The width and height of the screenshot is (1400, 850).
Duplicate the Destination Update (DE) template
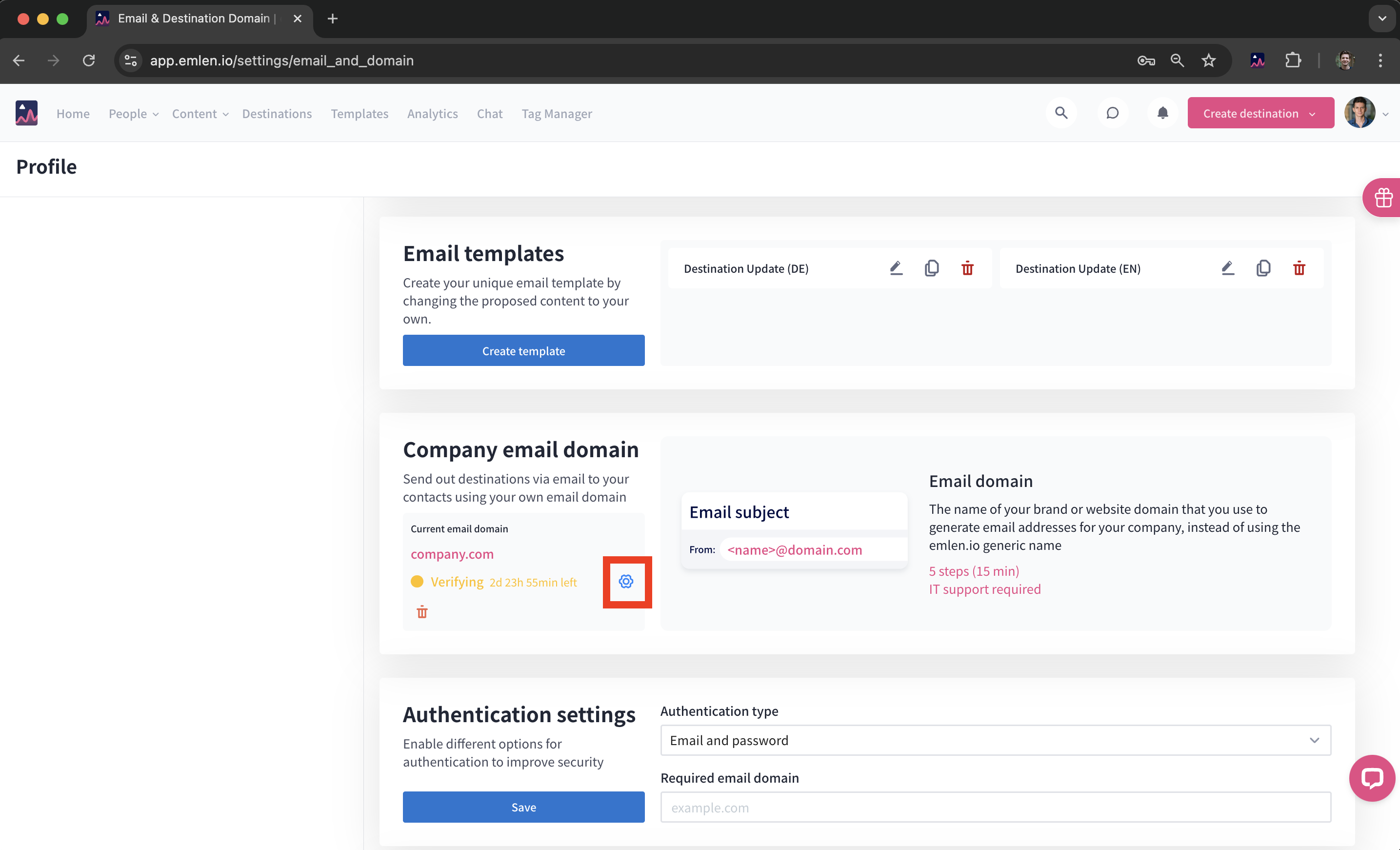932,268
